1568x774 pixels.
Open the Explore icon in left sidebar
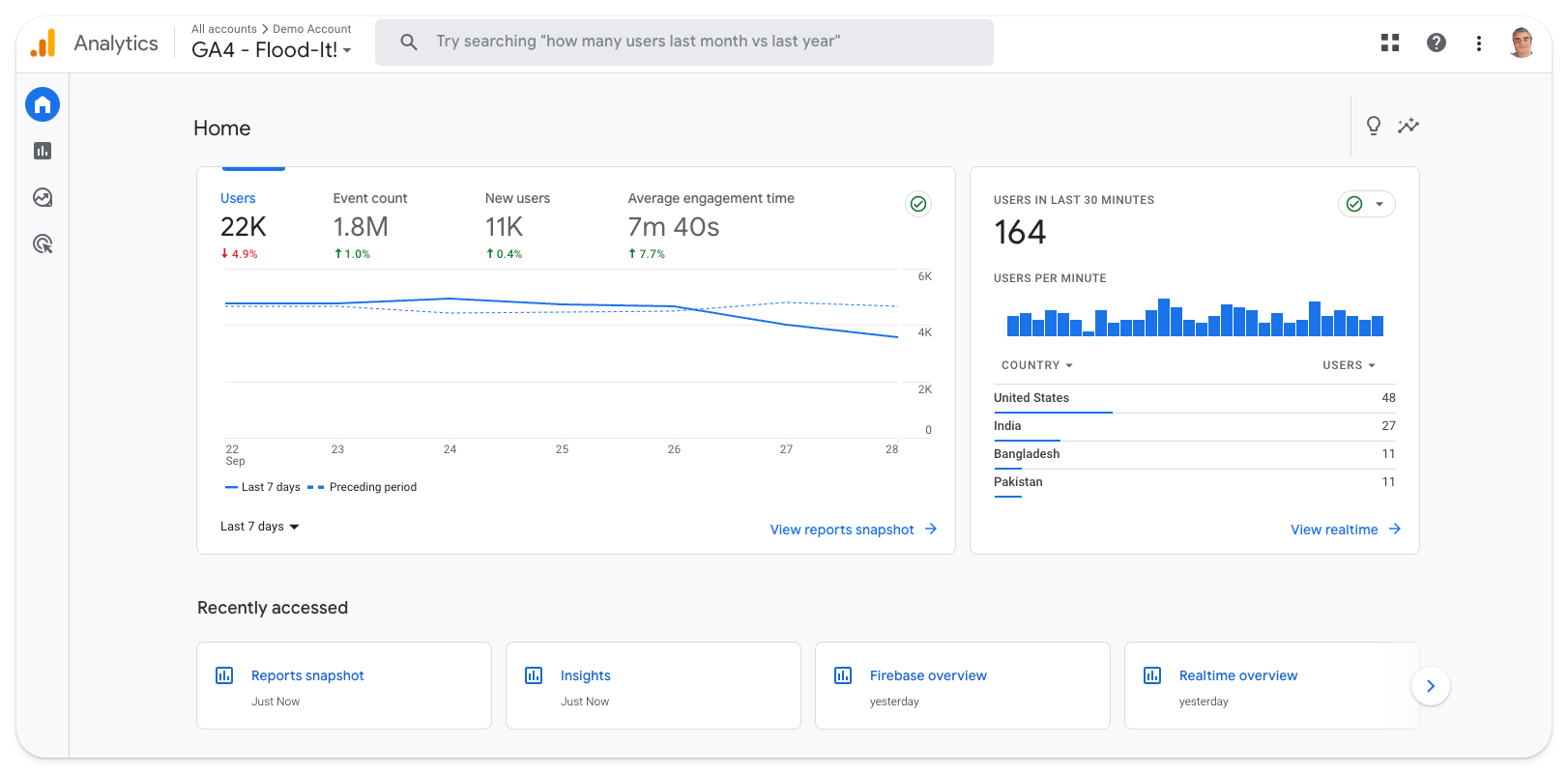[43, 197]
